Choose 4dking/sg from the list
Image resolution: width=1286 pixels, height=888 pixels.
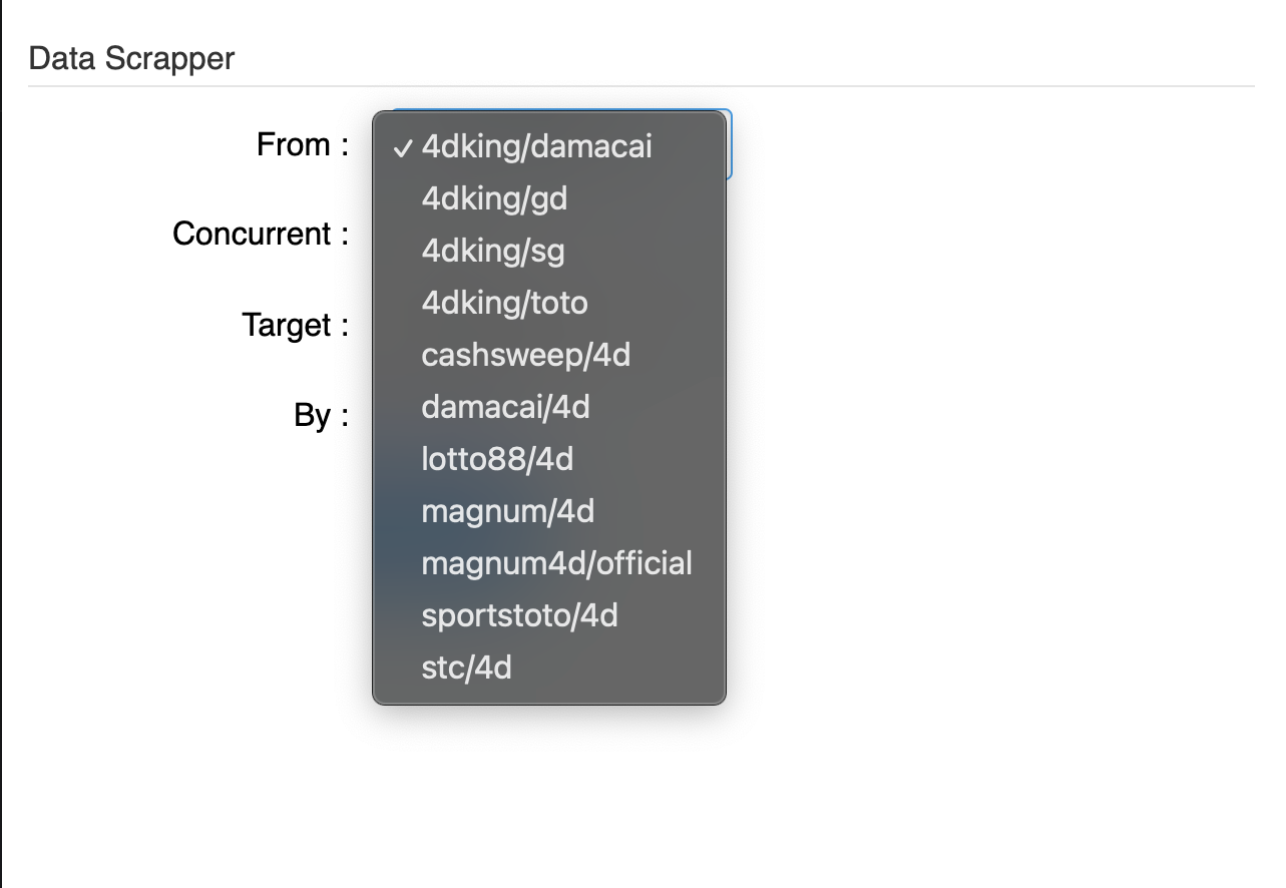(549, 251)
